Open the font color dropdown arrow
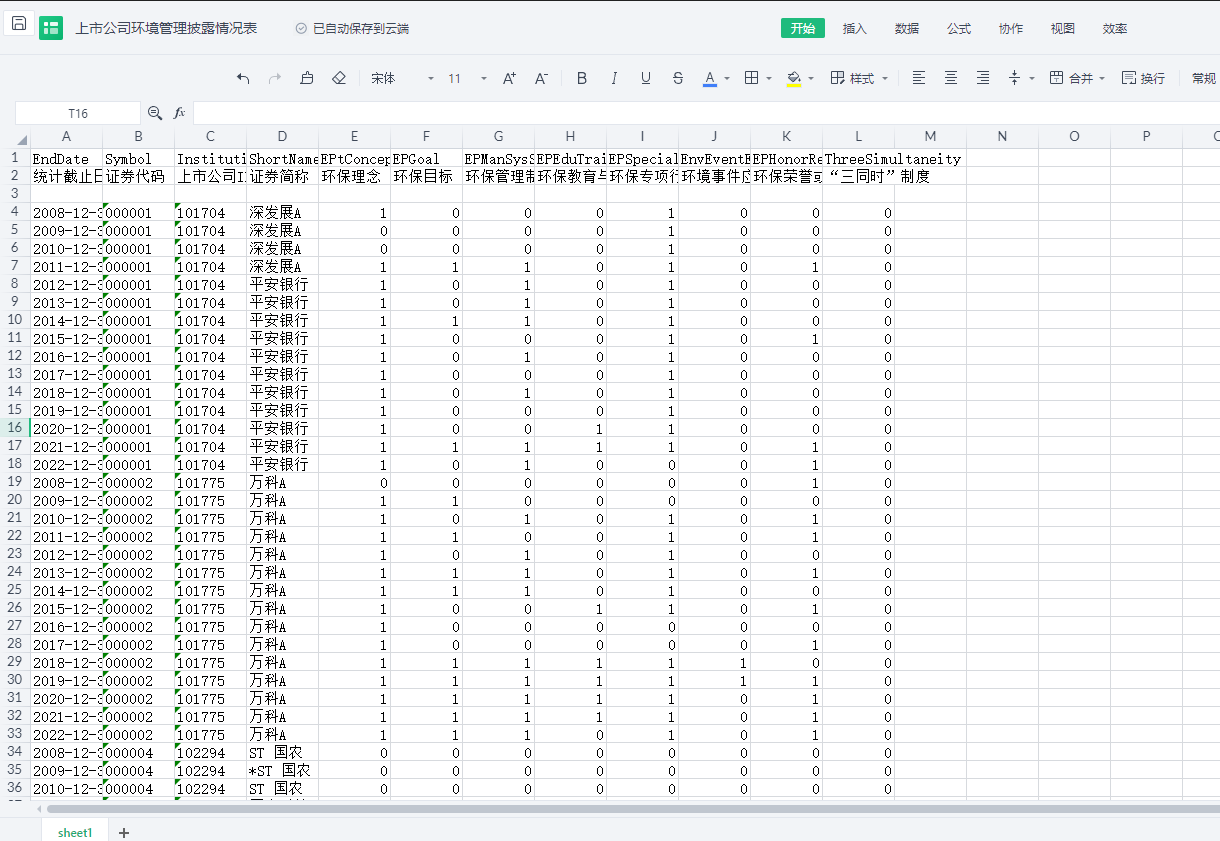 pos(727,79)
